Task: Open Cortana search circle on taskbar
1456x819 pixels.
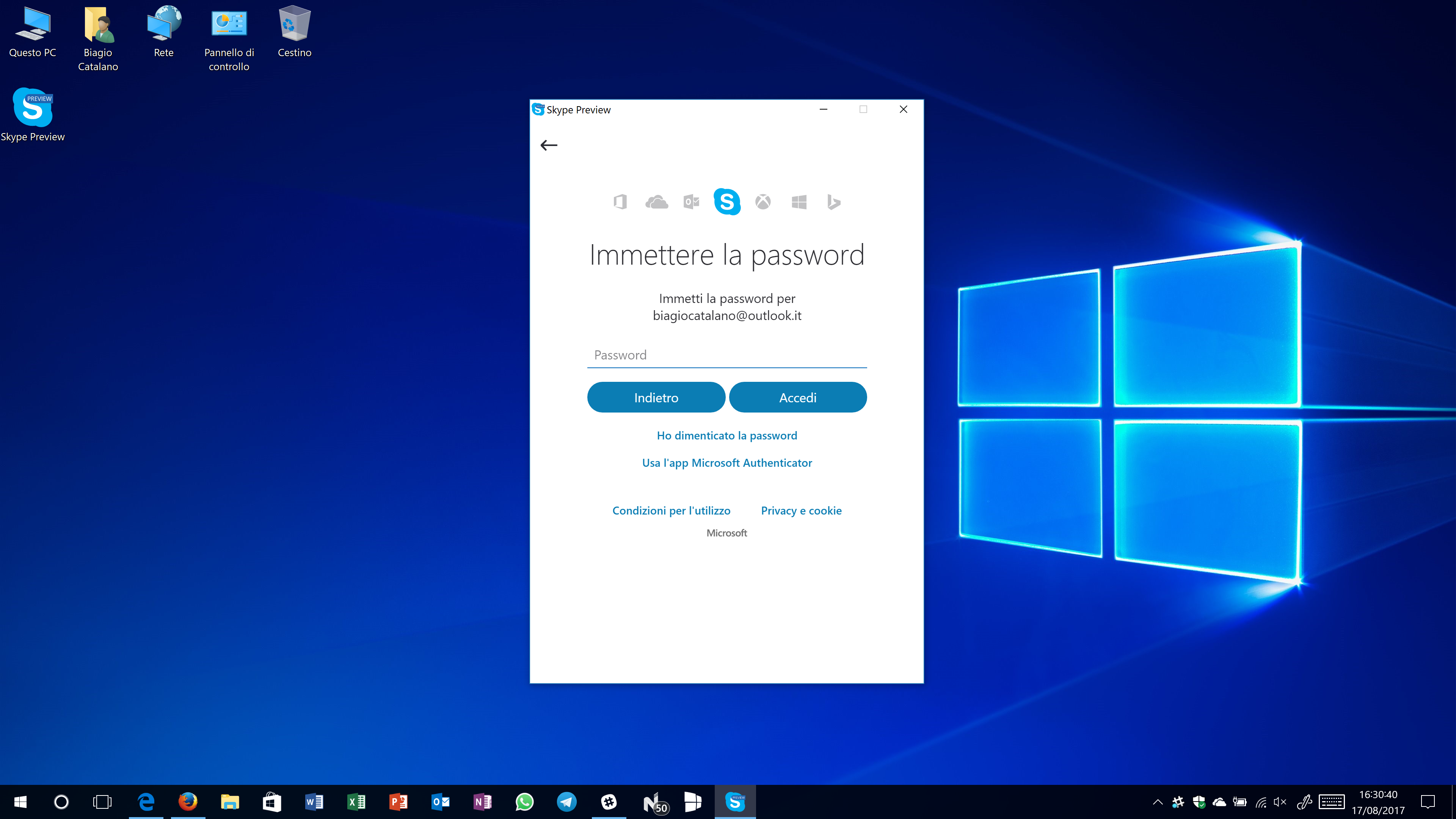Action: point(61,802)
